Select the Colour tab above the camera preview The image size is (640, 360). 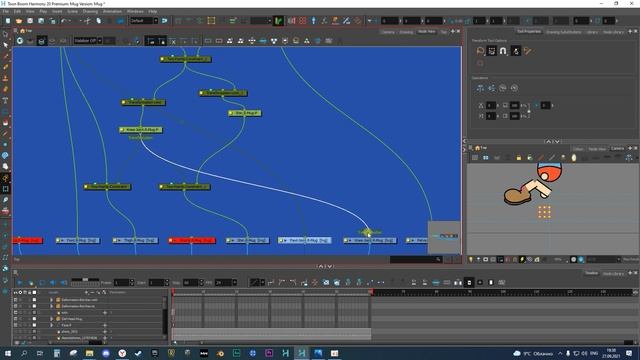pos(578,149)
